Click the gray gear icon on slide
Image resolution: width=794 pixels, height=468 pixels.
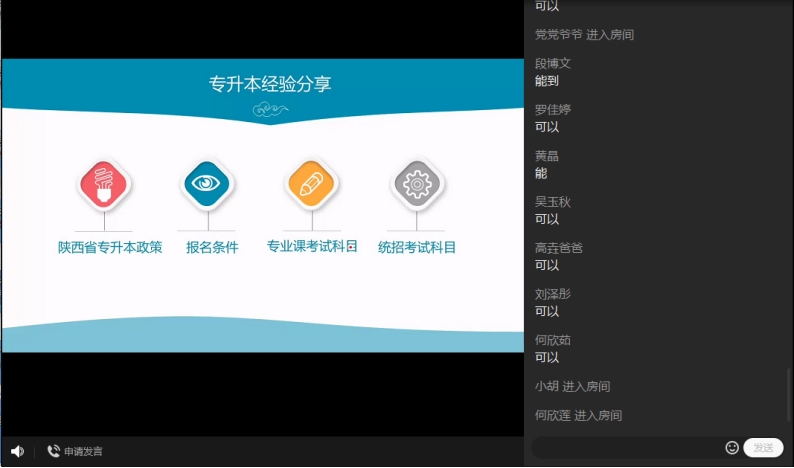point(417,184)
